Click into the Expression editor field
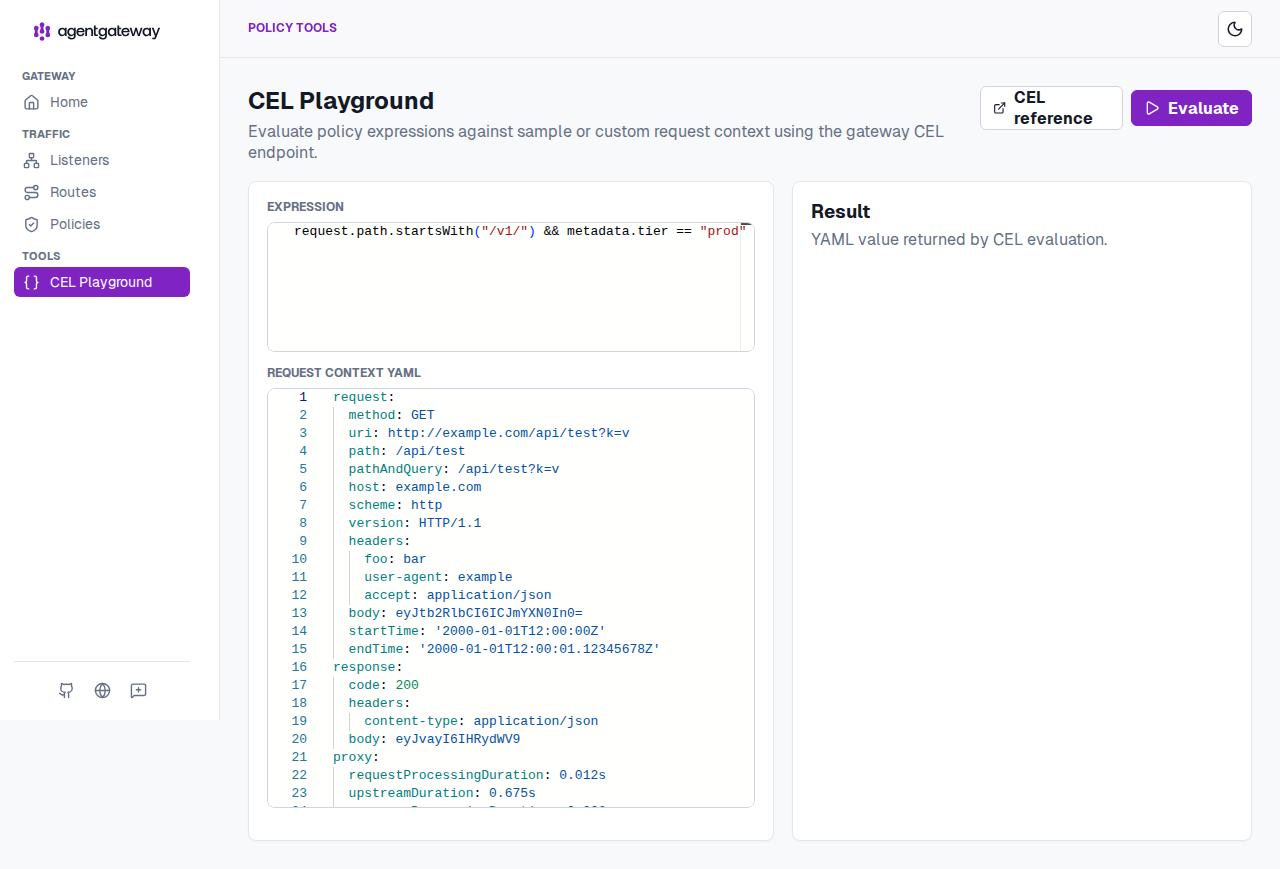Viewport: 1280px width, 869px height. (511, 287)
